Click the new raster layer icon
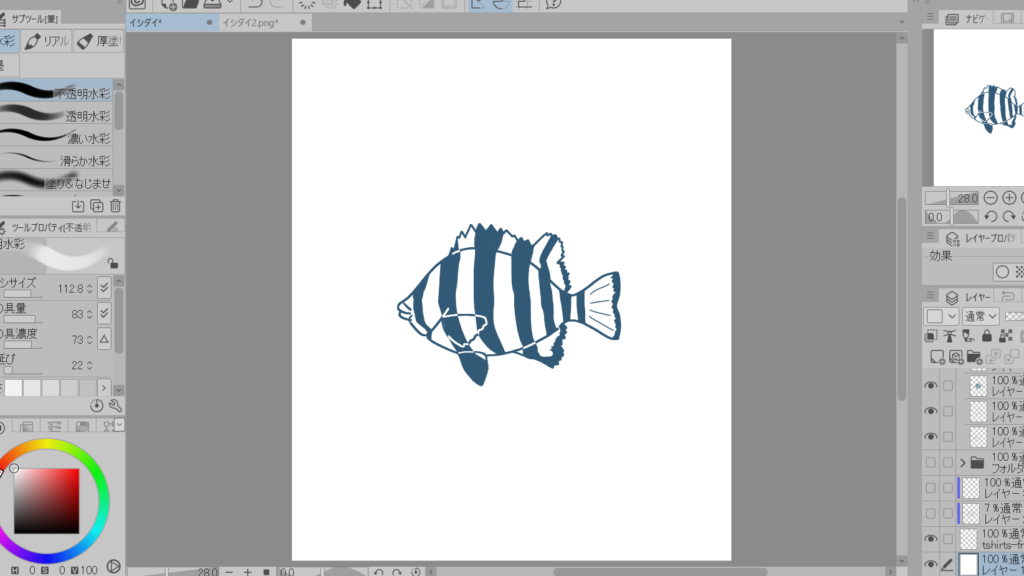1024x576 pixels. pyautogui.click(x=937, y=357)
